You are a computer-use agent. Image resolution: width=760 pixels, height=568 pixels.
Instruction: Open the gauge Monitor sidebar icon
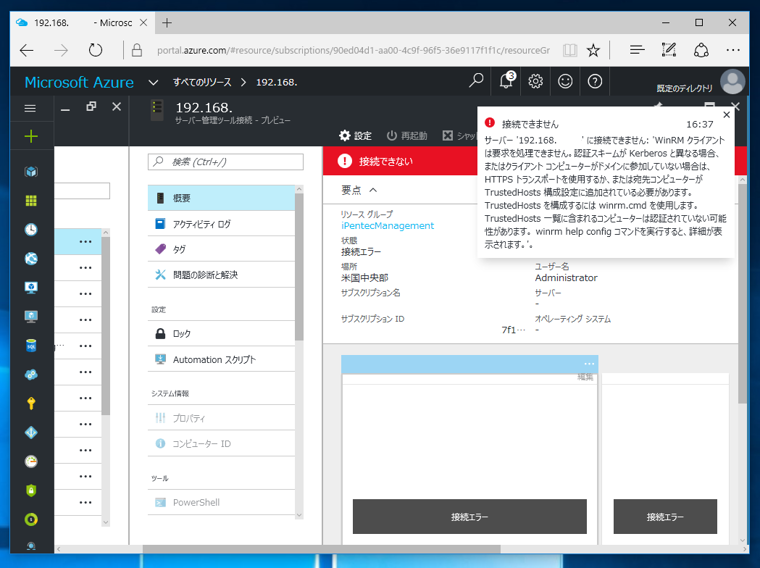click(31, 461)
